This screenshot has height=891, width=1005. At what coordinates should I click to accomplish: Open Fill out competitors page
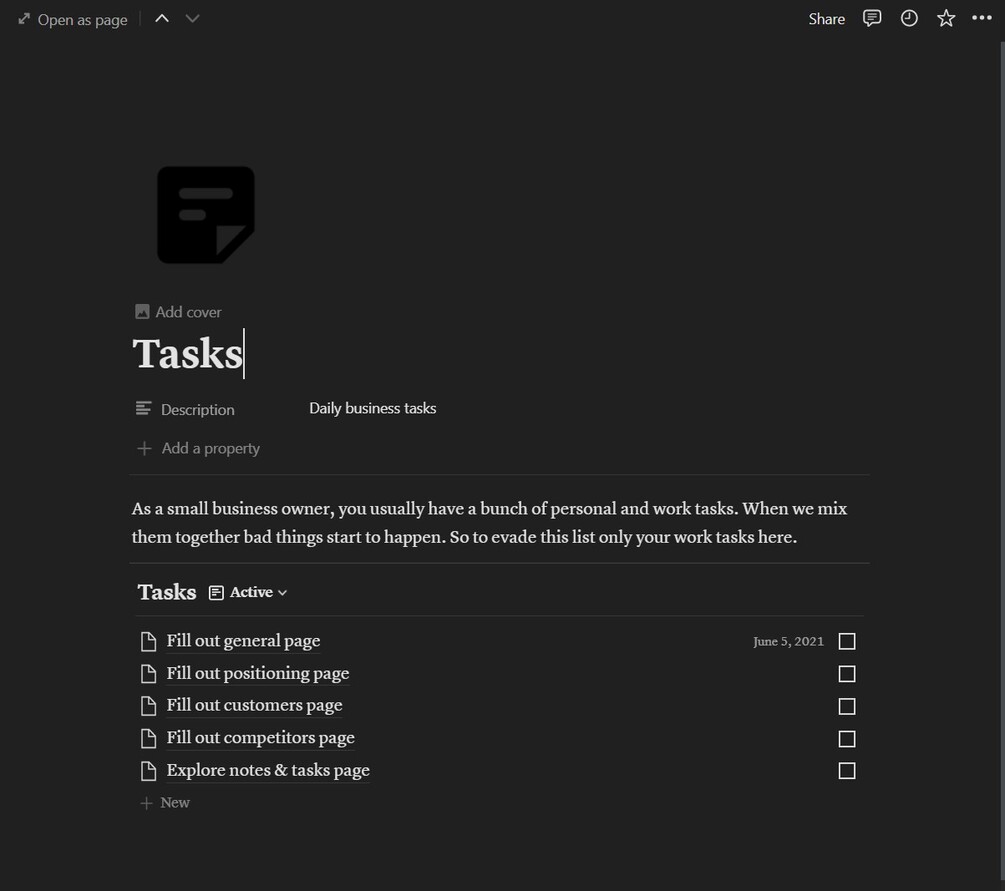click(x=260, y=738)
